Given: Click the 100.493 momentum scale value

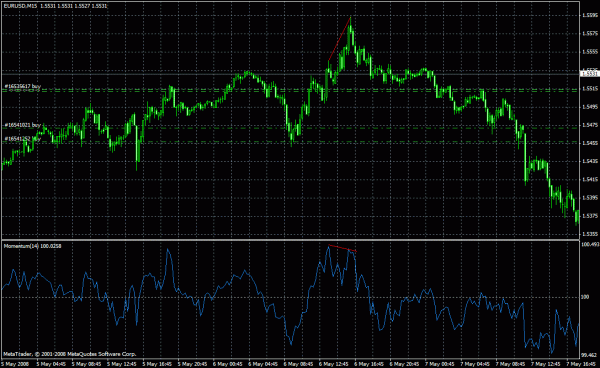Looking at the screenshot, I should pyautogui.click(x=590, y=244).
